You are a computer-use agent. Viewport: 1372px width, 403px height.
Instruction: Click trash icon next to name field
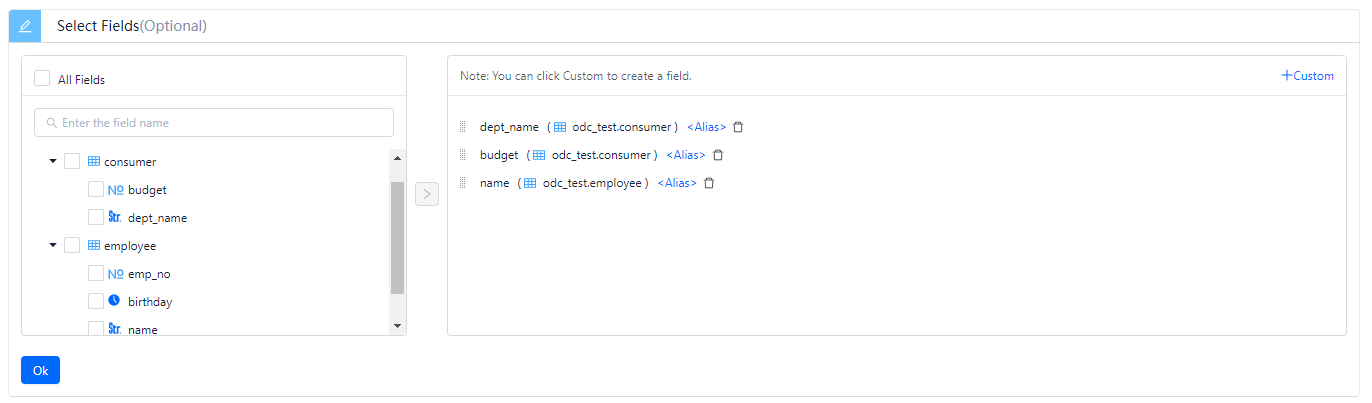click(x=709, y=183)
